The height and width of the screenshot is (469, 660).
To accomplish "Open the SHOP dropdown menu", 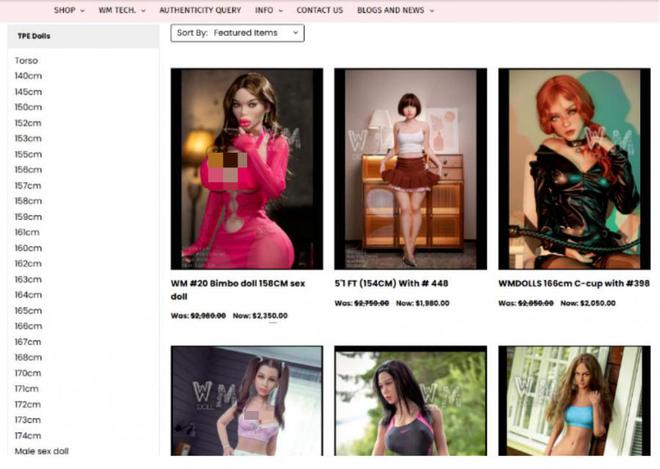I will click(x=68, y=10).
